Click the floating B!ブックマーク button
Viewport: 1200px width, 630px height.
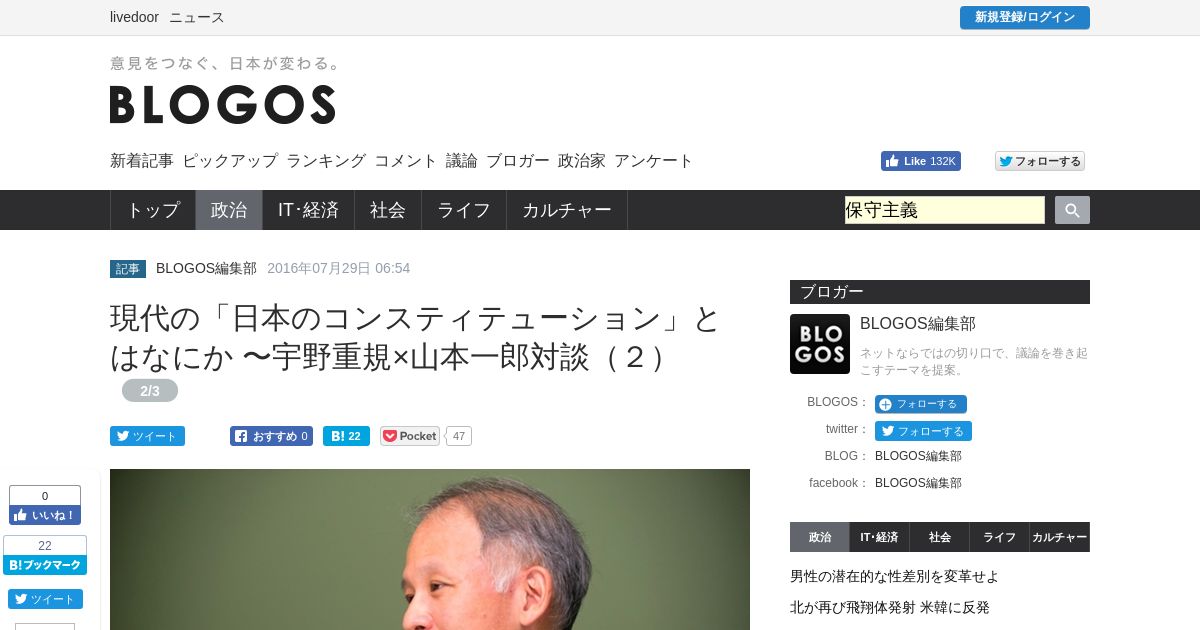click(45, 565)
